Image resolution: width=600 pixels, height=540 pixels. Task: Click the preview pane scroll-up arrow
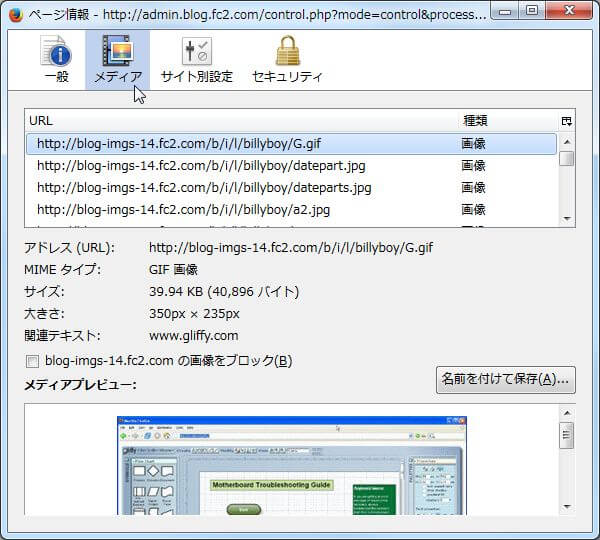[567, 413]
